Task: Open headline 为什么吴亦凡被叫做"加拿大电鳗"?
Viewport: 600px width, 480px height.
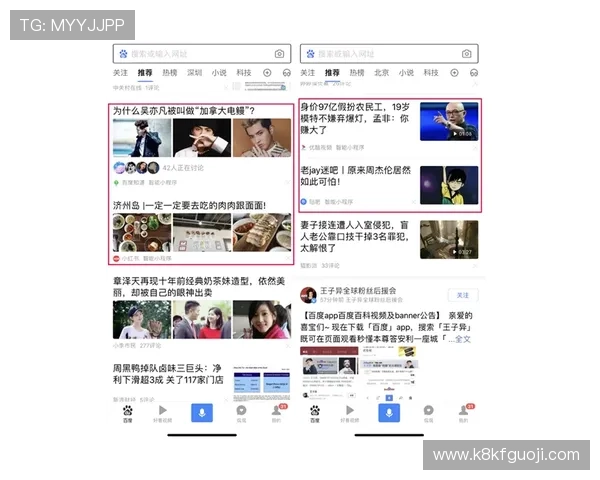Action: tap(184, 111)
